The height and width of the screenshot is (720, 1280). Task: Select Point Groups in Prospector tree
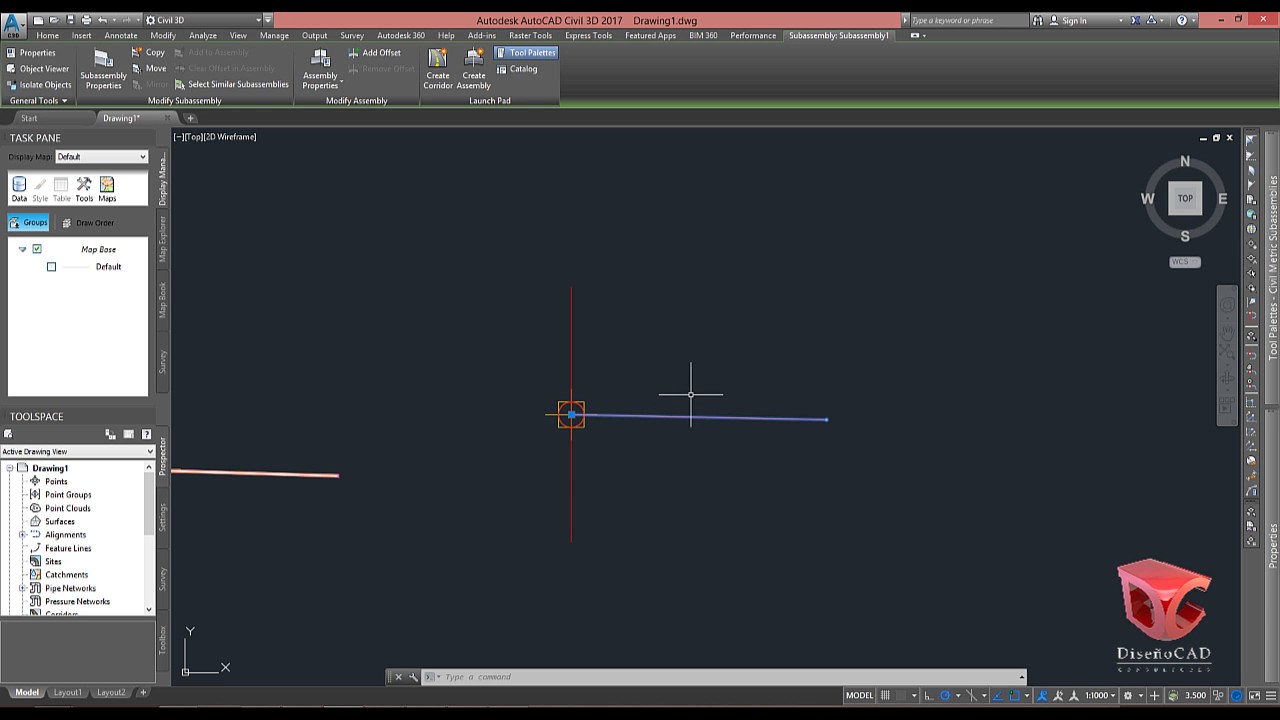[x=68, y=495]
